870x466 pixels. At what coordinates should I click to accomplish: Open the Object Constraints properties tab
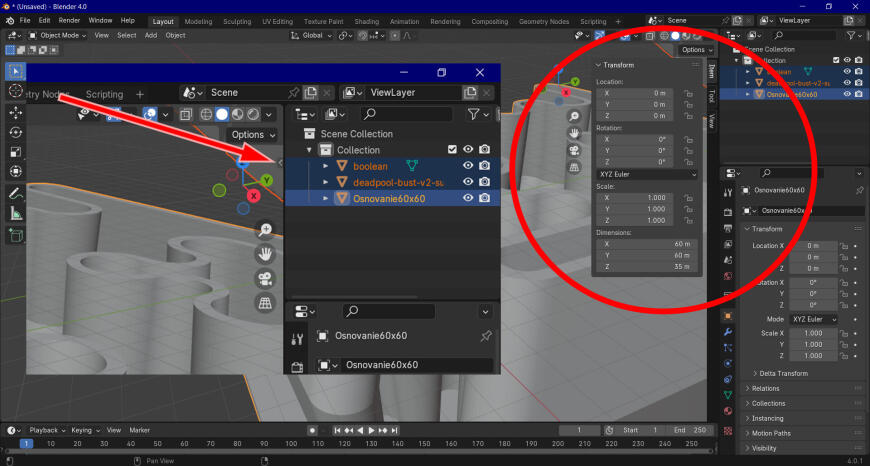click(x=729, y=379)
